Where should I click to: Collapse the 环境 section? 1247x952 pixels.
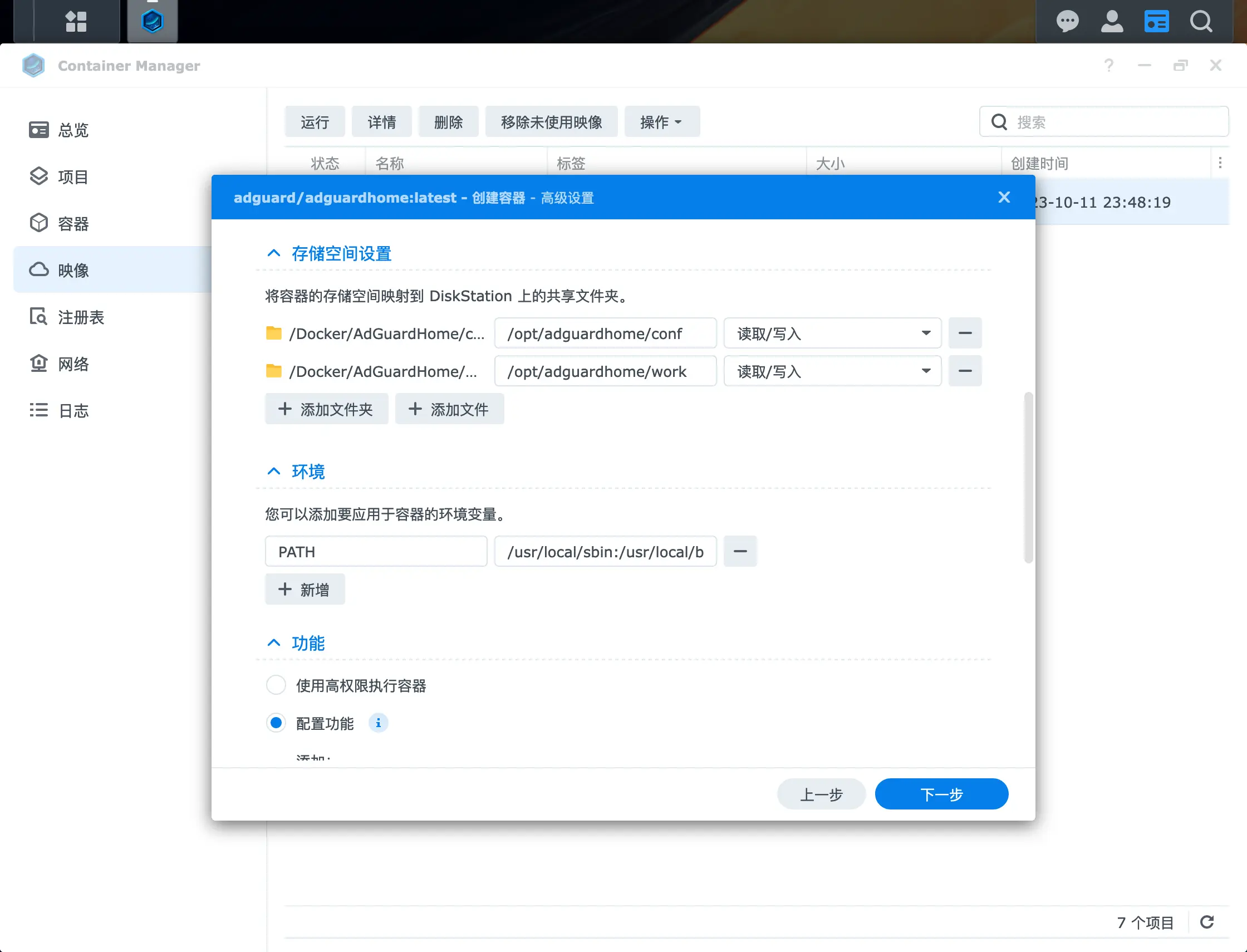coord(274,472)
